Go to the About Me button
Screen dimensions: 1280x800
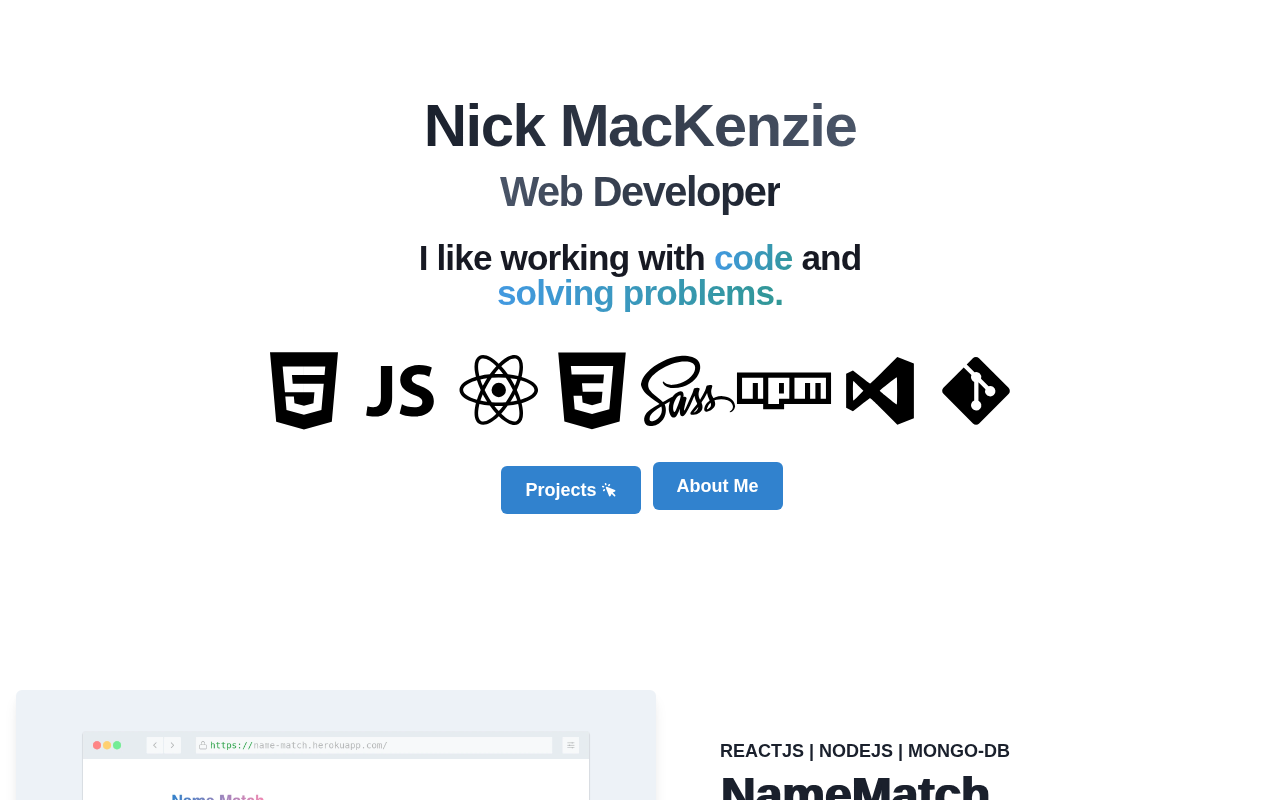tap(718, 486)
